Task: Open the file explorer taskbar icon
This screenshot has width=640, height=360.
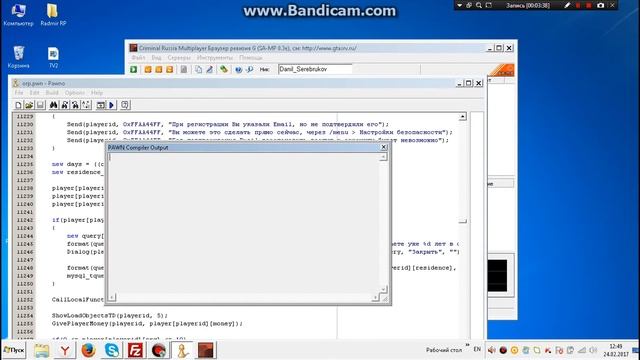Action: (x=41, y=350)
